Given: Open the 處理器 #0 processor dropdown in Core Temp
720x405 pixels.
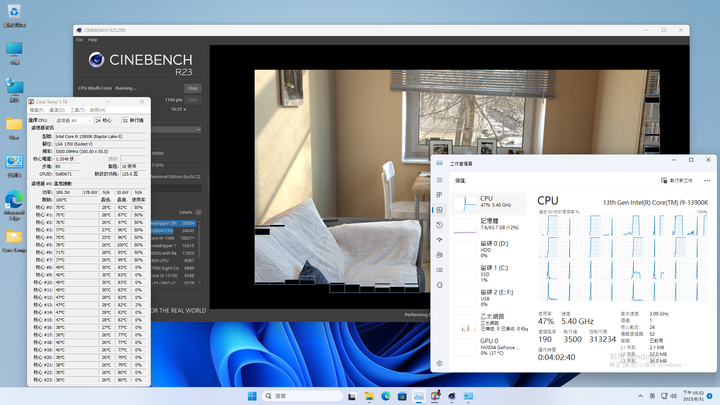Looking at the screenshot, I should [x=73, y=120].
